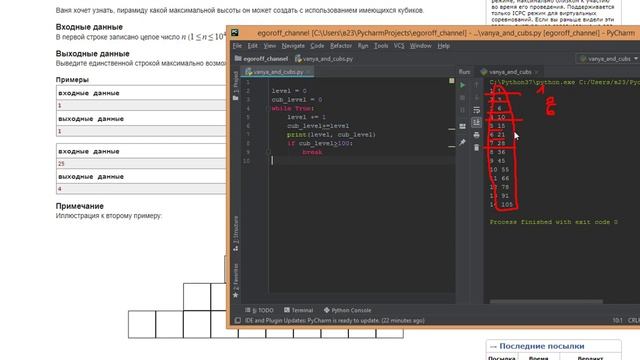
Task: Click the up arrow icon in Run toolbar
Action: click(476, 85)
